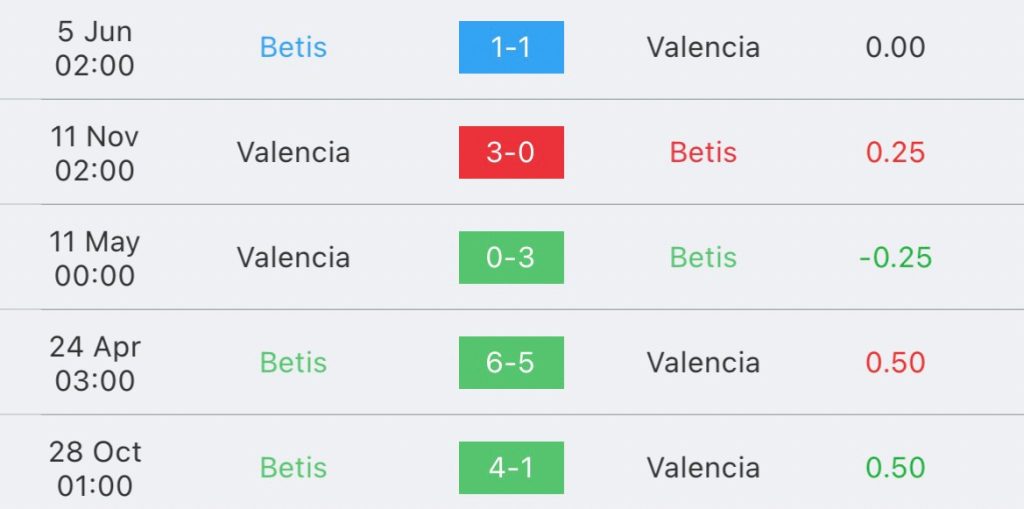Viewport: 1024px width, 509px height.
Task: Select Valencia in the 5 Jun match
Action: [703, 47]
